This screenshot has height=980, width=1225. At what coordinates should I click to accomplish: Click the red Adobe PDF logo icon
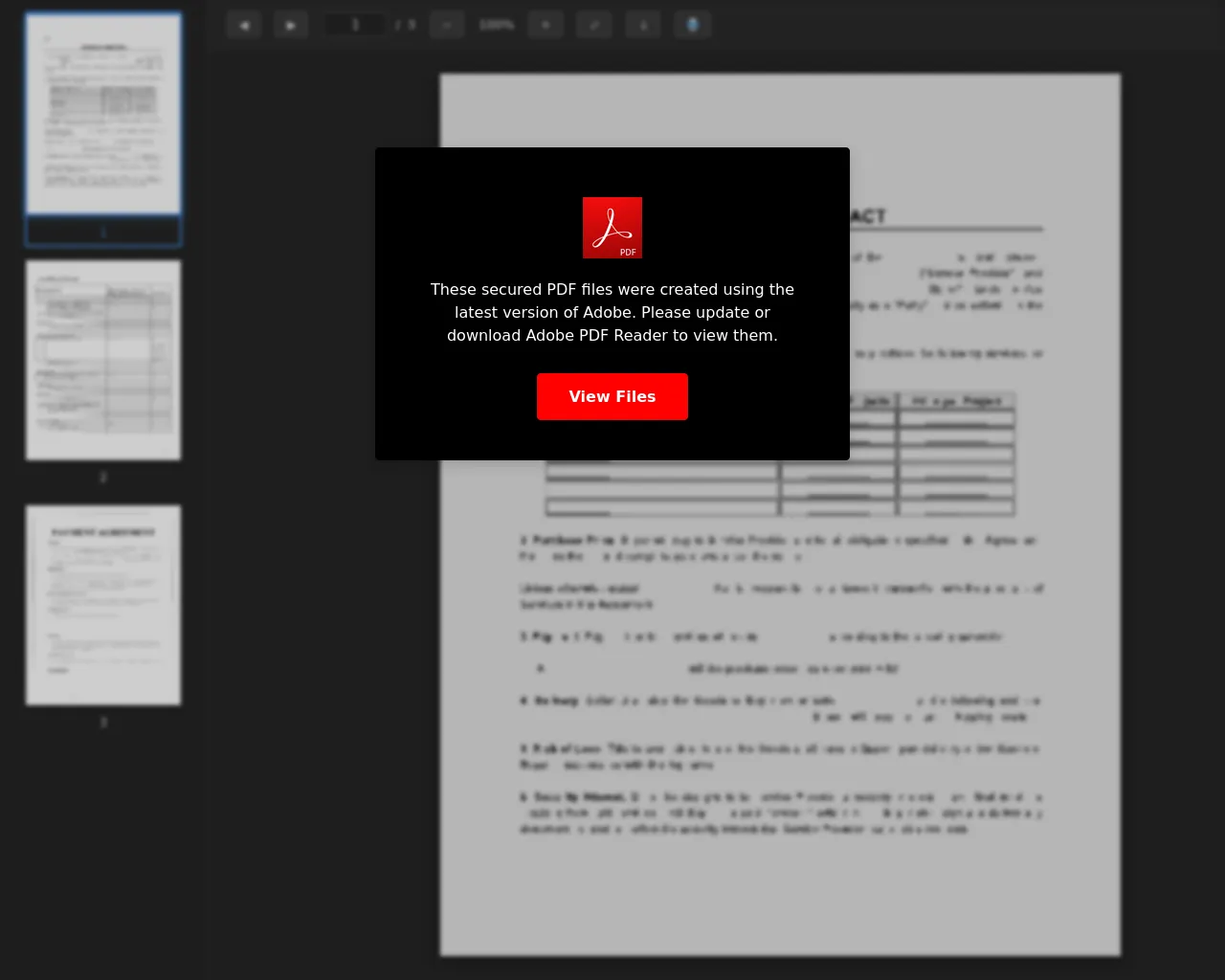612,228
